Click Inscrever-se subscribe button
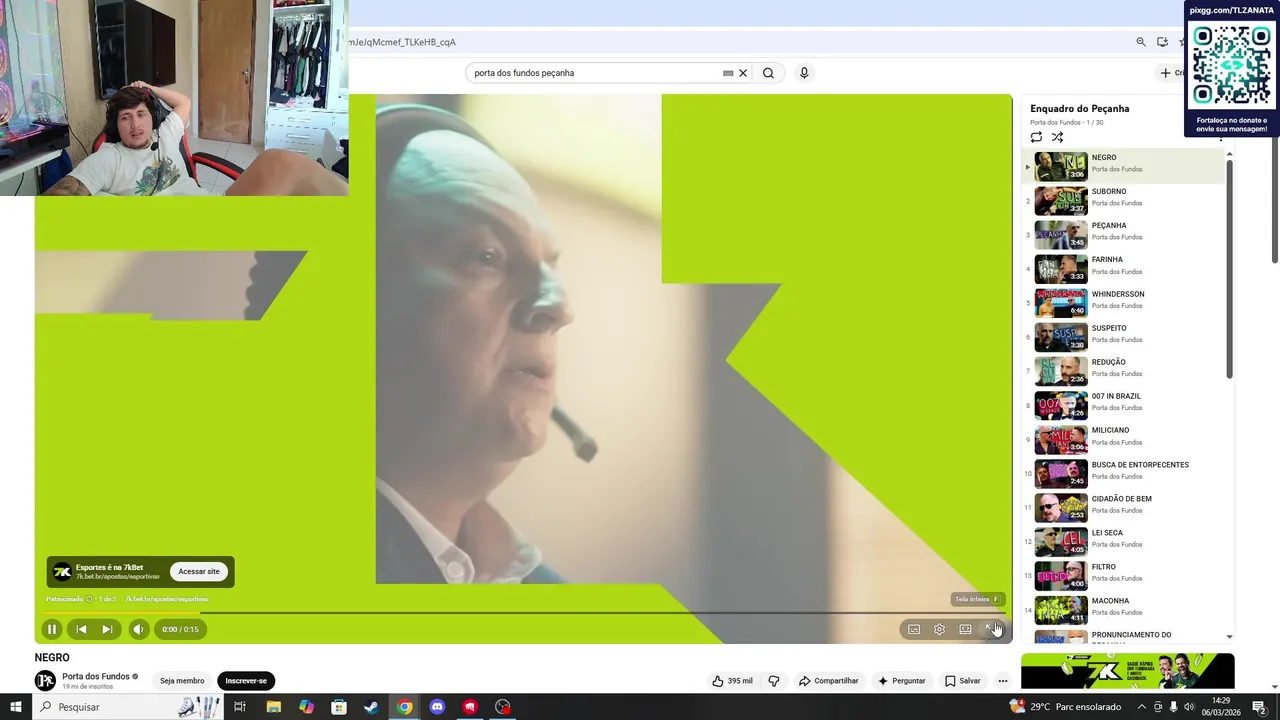The width and height of the screenshot is (1280, 720). (x=246, y=681)
